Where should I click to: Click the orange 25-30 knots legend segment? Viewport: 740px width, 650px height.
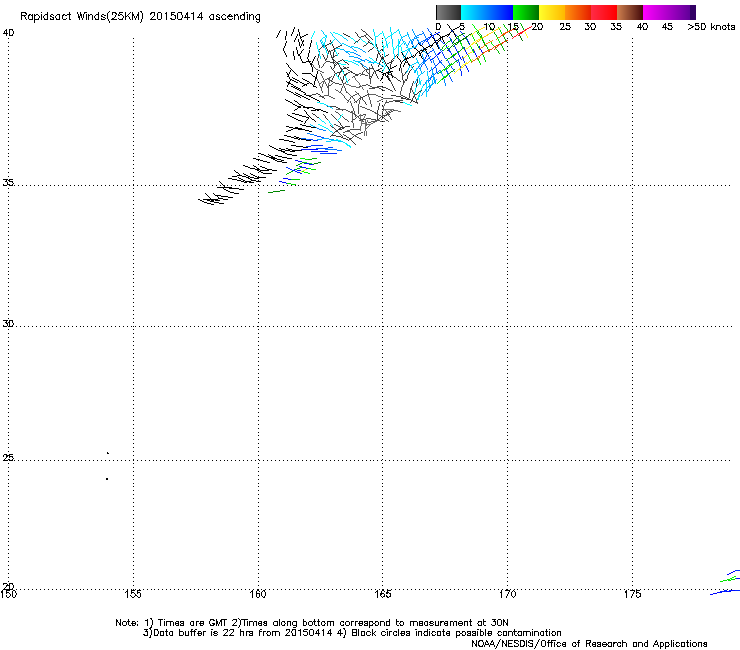[578, 12]
